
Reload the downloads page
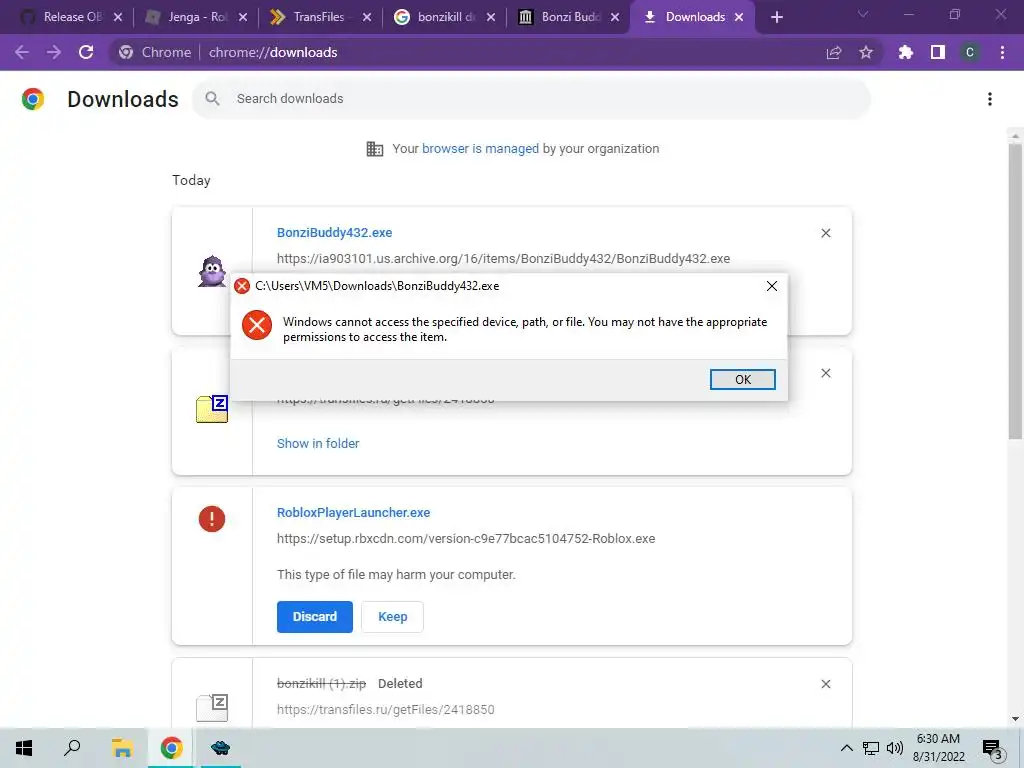[86, 52]
